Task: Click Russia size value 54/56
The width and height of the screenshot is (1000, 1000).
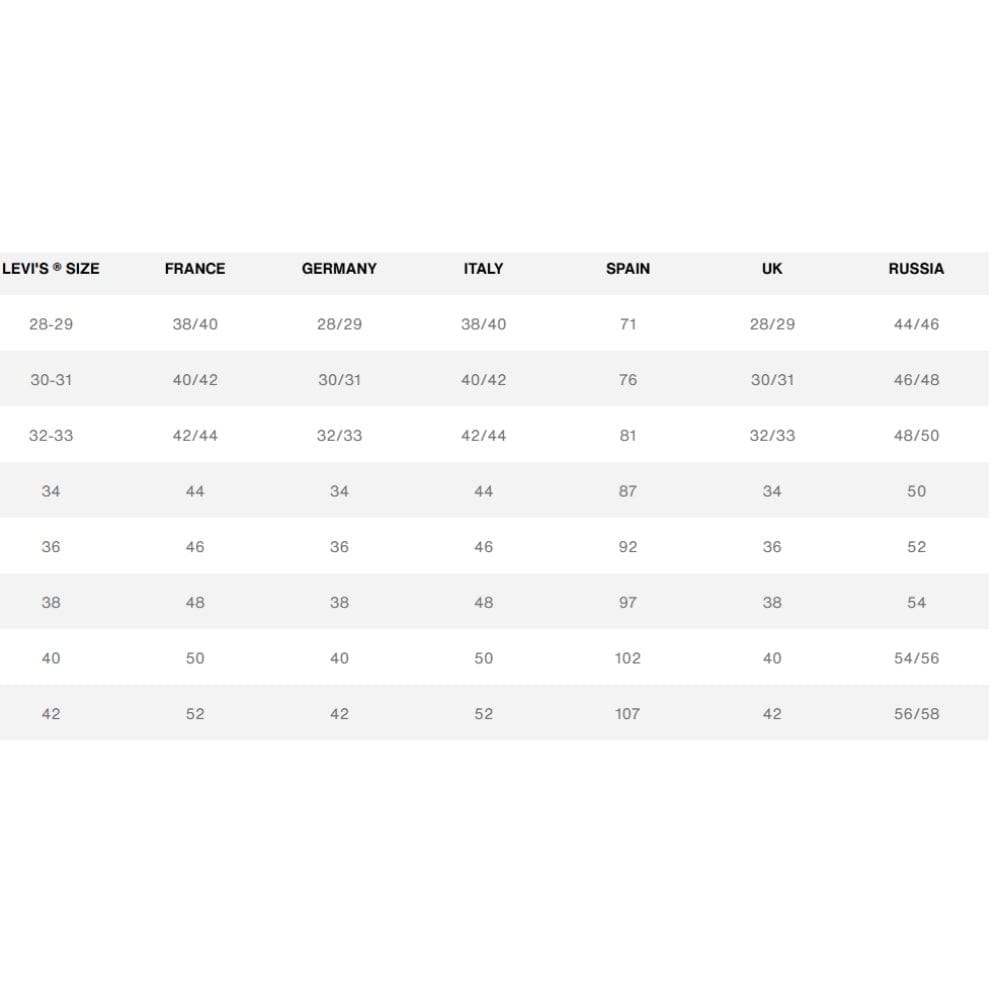Action: [x=916, y=658]
